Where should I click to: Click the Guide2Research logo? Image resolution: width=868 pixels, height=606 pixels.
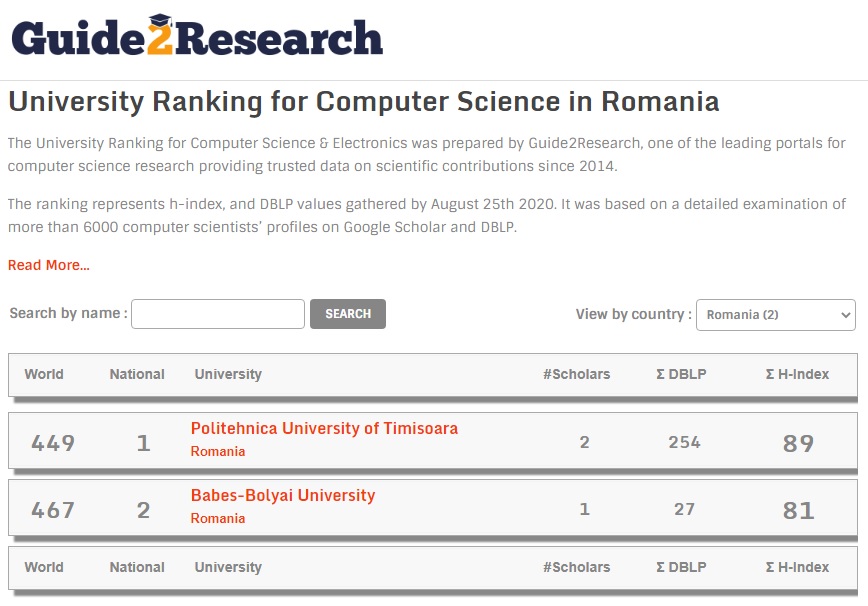(197, 37)
